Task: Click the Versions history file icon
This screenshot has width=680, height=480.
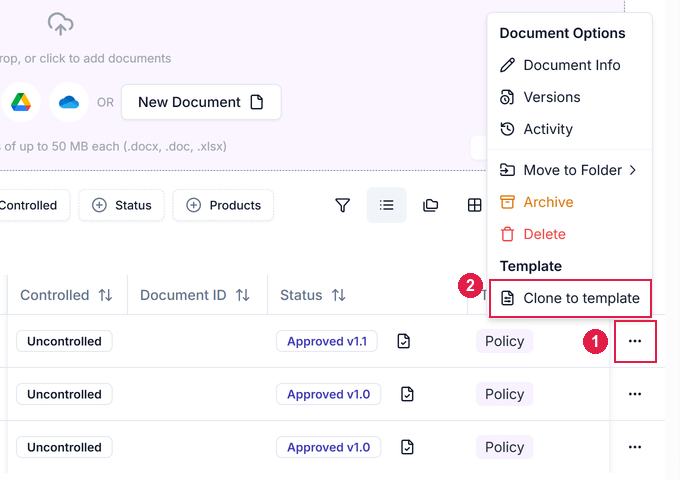Action: pos(507,97)
